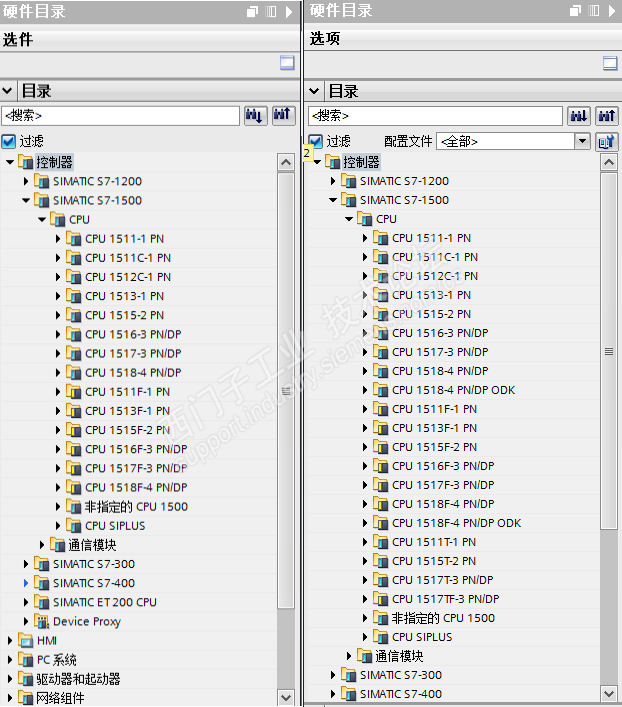
Task: Toggle the left pane's options view icon
Action: pyautogui.click(x=287, y=63)
